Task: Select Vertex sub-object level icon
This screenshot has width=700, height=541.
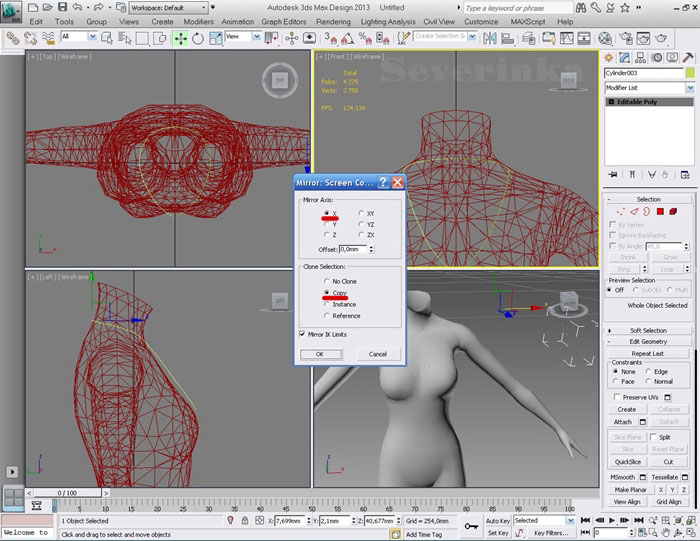Action: pos(620,212)
